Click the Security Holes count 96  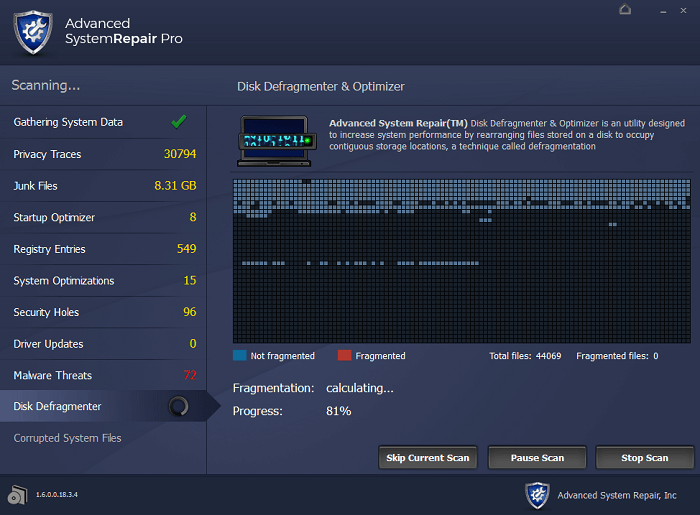tap(190, 312)
